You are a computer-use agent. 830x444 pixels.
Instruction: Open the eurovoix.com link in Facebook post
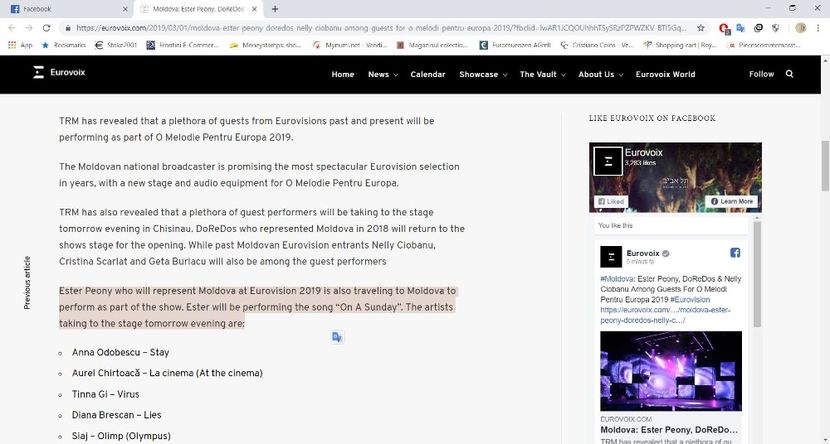[x=665, y=315]
